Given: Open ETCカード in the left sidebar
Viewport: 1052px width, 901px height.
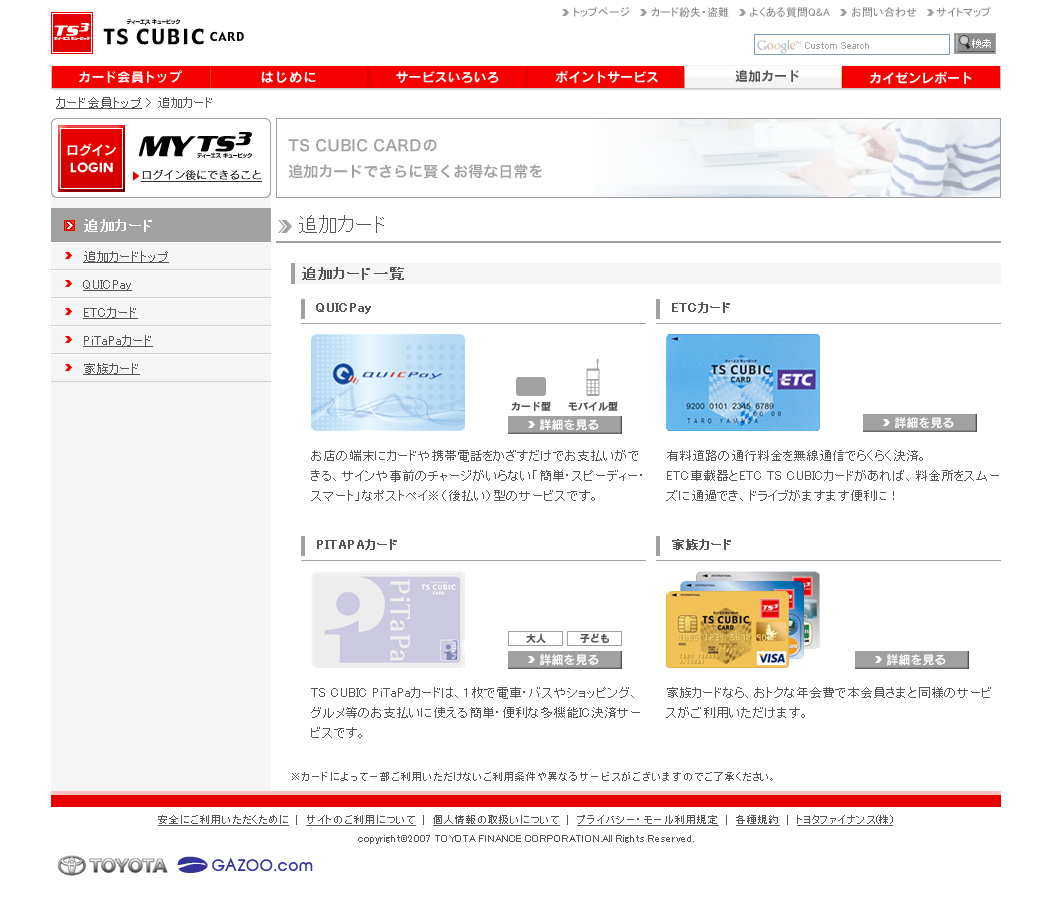Looking at the screenshot, I should point(110,312).
